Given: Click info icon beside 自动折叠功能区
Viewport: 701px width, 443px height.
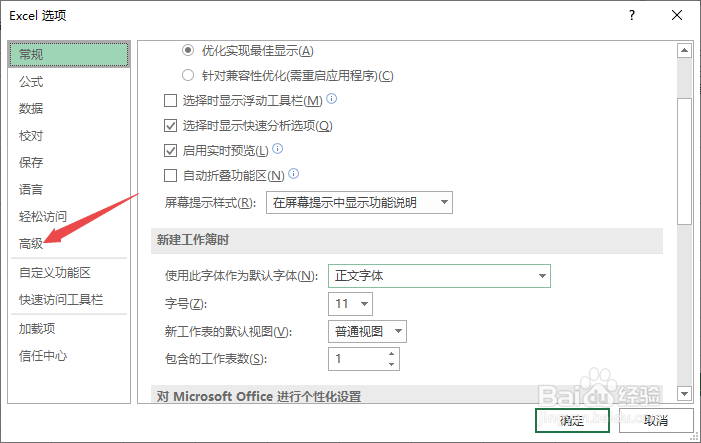Looking at the screenshot, I should pos(293,174).
